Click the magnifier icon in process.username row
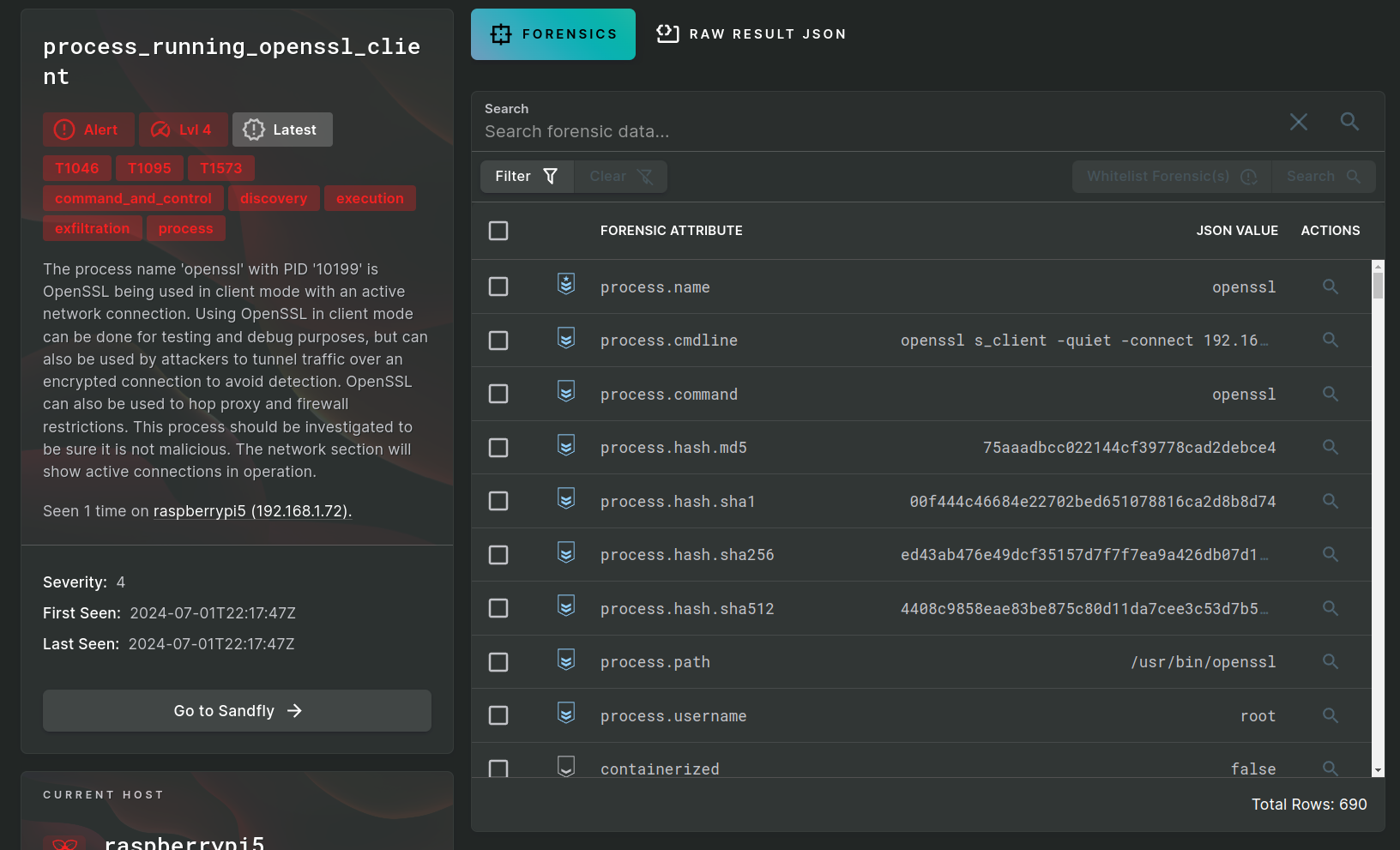 click(1331, 715)
